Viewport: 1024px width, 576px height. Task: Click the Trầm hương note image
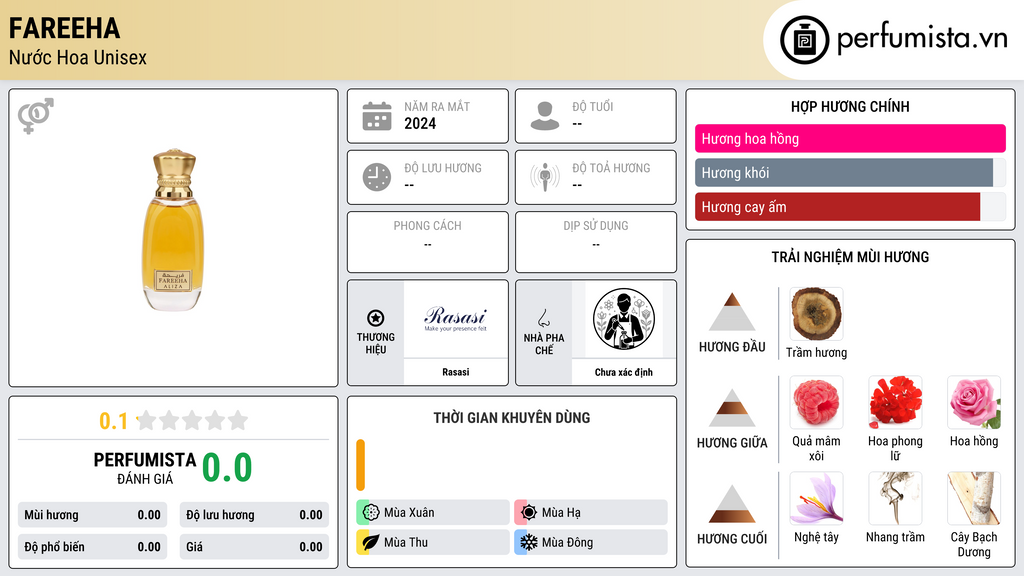click(x=816, y=314)
